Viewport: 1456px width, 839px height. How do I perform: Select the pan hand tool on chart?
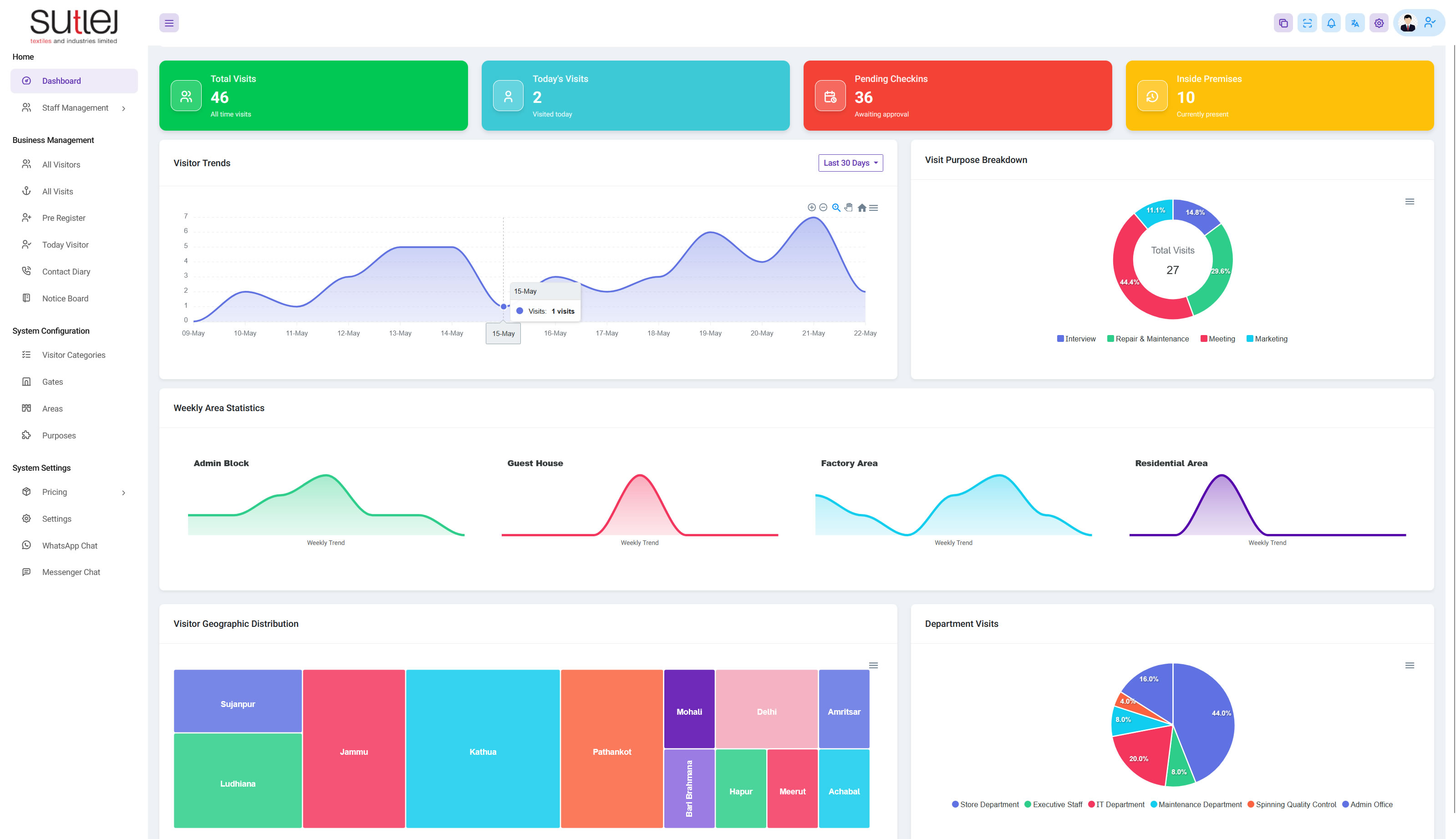[x=848, y=208]
